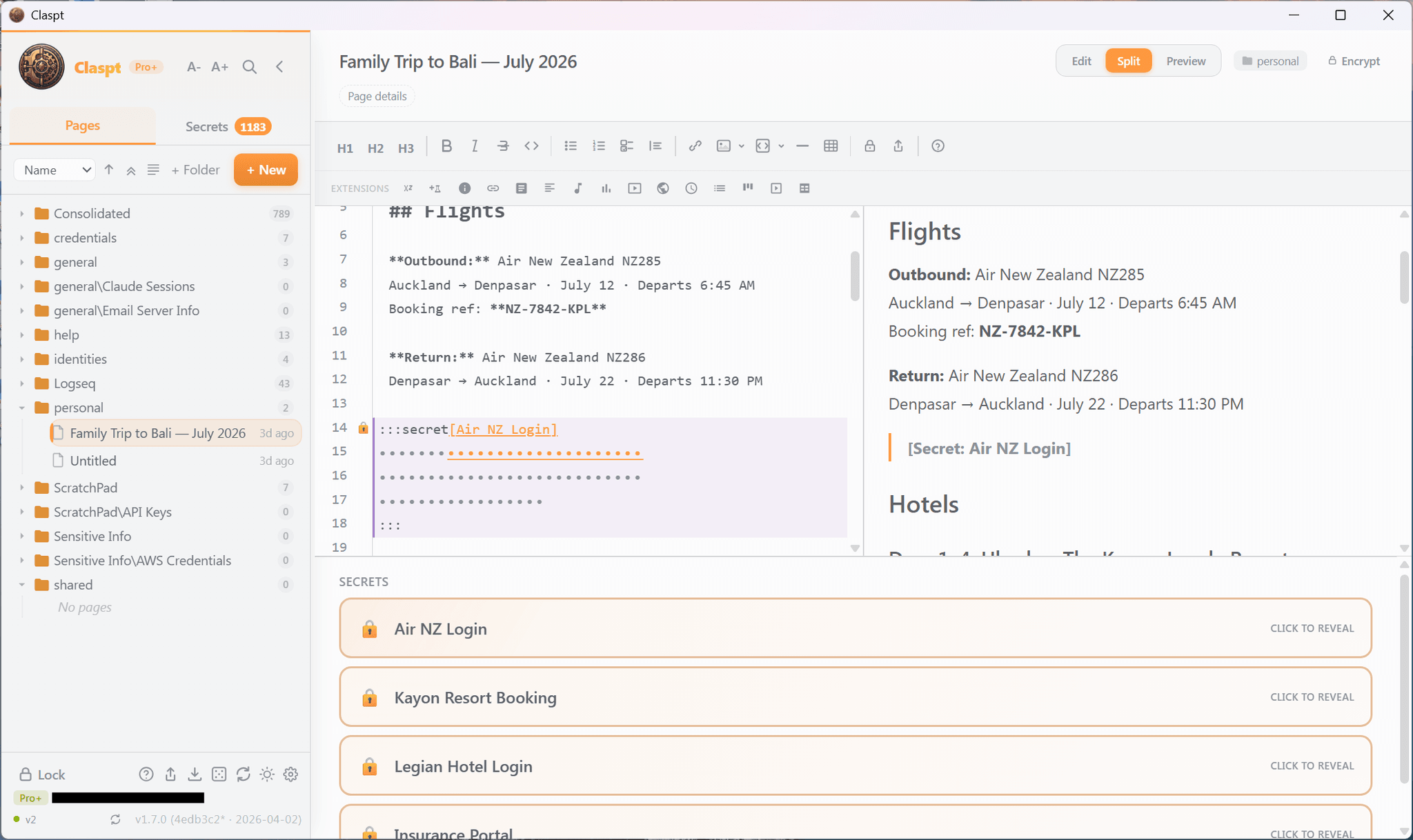The height and width of the screenshot is (840, 1413).
Task: Collapse the personal folder
Action: point(22,408)
